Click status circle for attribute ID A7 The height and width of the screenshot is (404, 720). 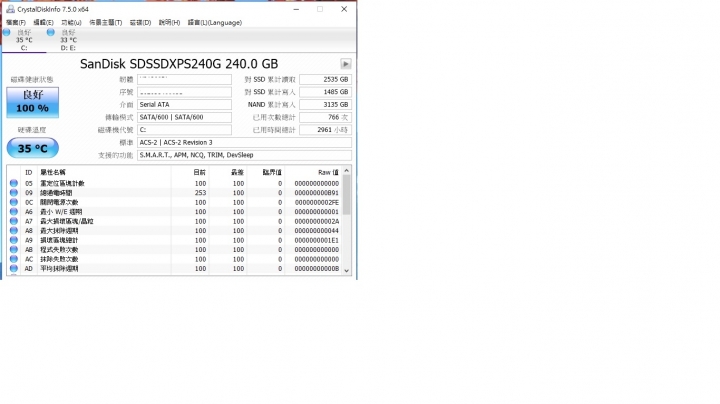click(14, 221)
